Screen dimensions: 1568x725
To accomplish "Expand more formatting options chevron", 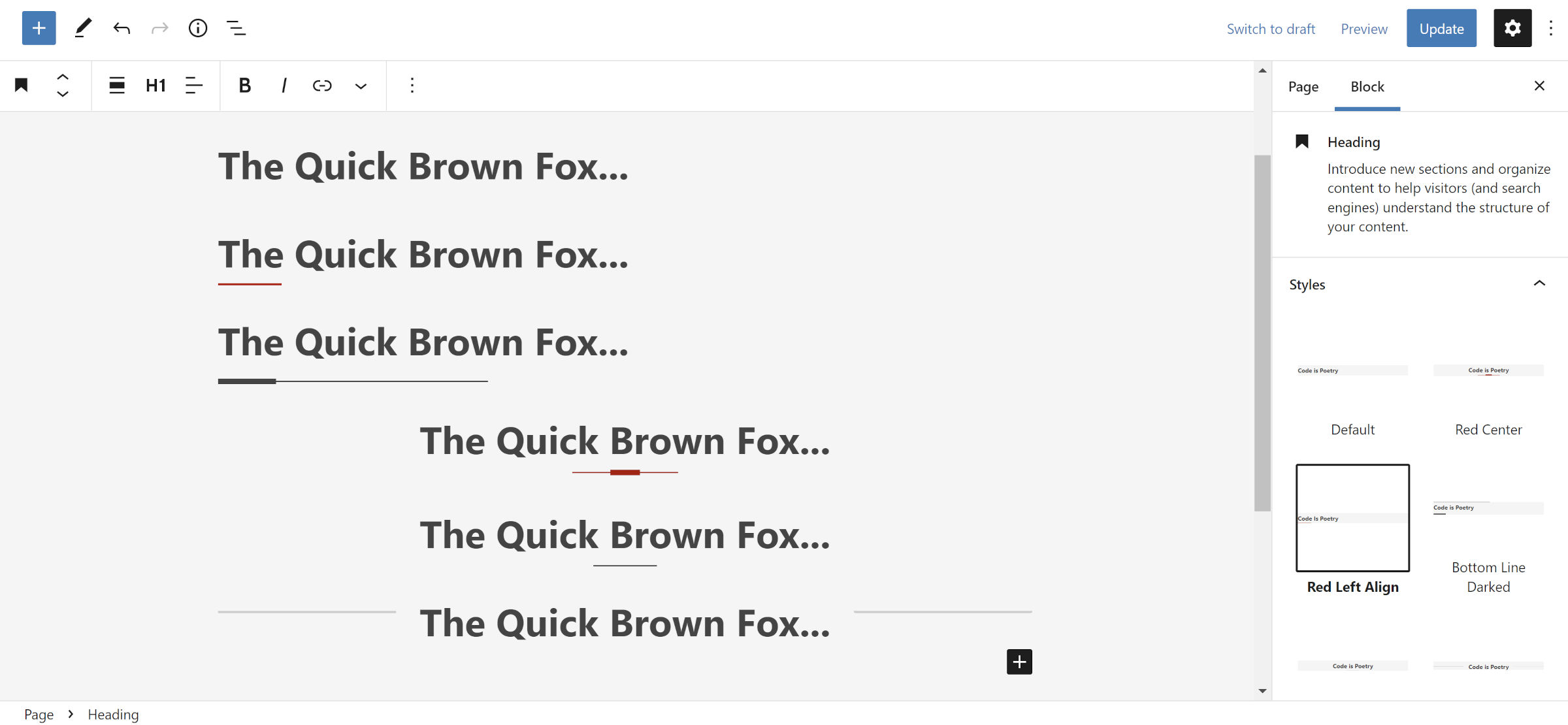I will pyautogui.click(x=361, y=86).
